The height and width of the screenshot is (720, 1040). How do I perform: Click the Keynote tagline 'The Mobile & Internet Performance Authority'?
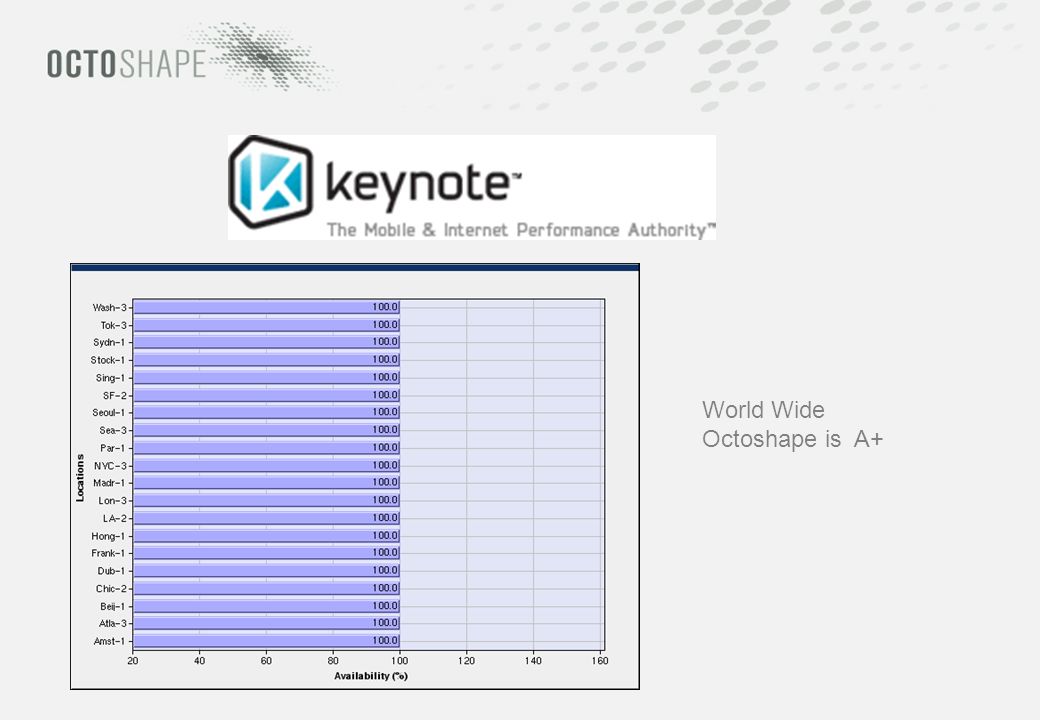521,229
